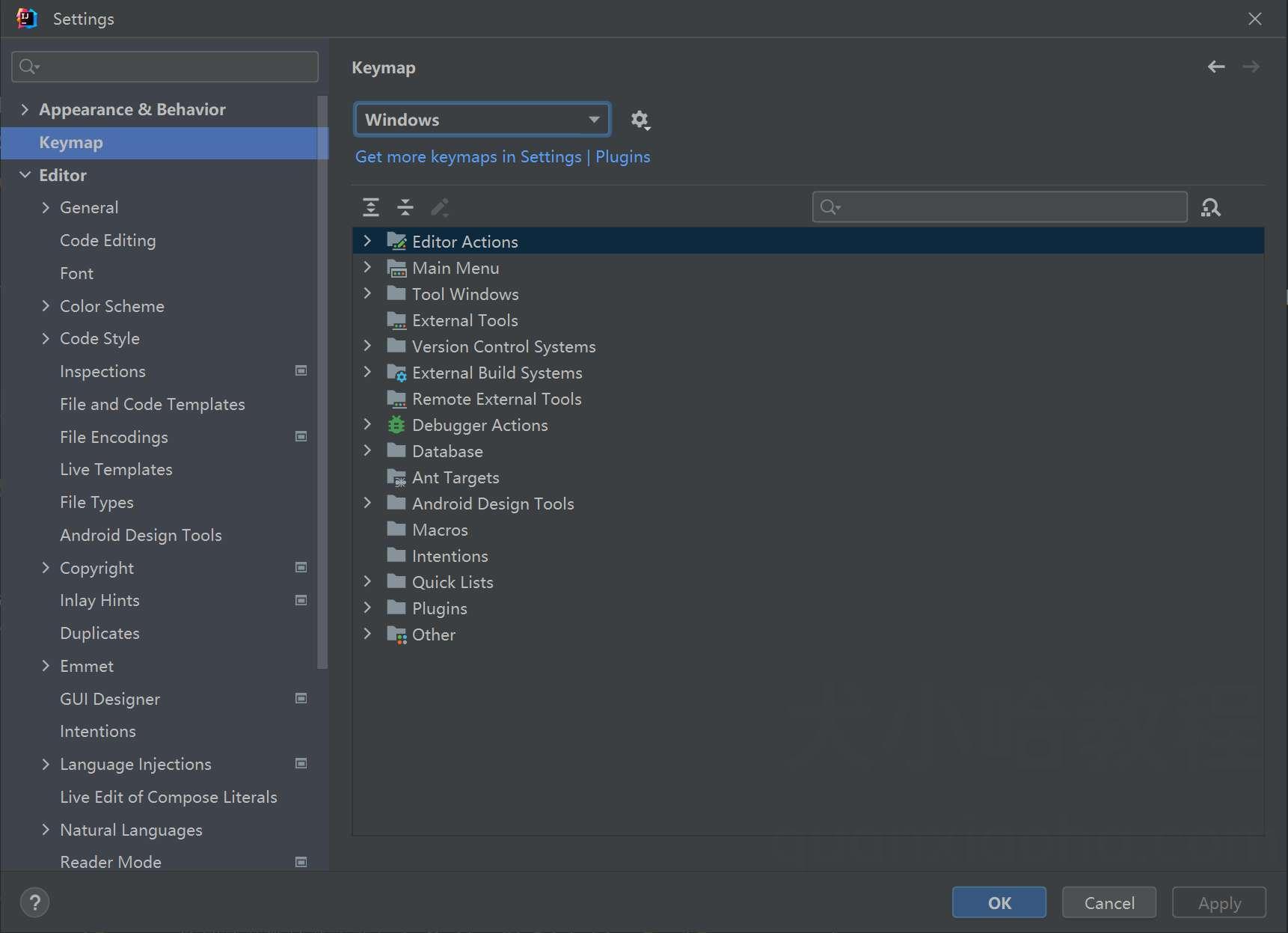
Task: Open Code Editing settings page
Action: click(x=108, y=240)
